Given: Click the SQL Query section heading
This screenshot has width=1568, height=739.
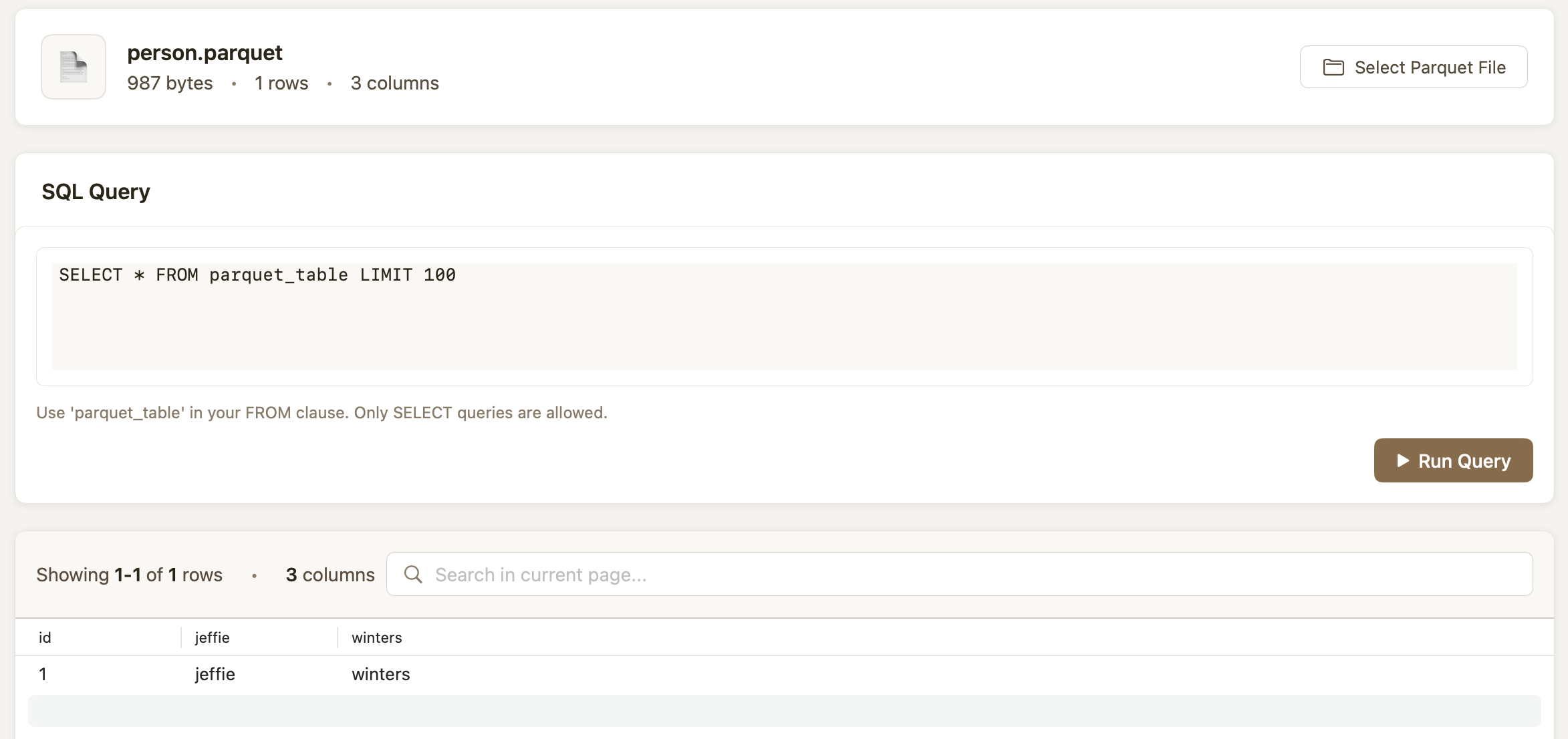Looking at the screenshot, I should click(96, 192).
